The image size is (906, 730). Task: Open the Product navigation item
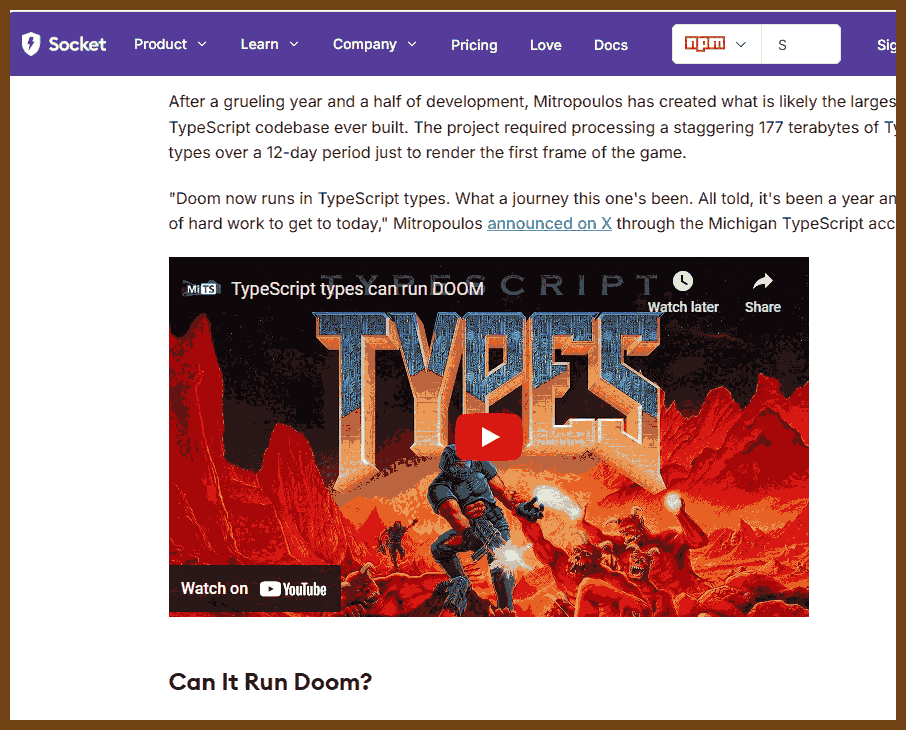point(161,45)
